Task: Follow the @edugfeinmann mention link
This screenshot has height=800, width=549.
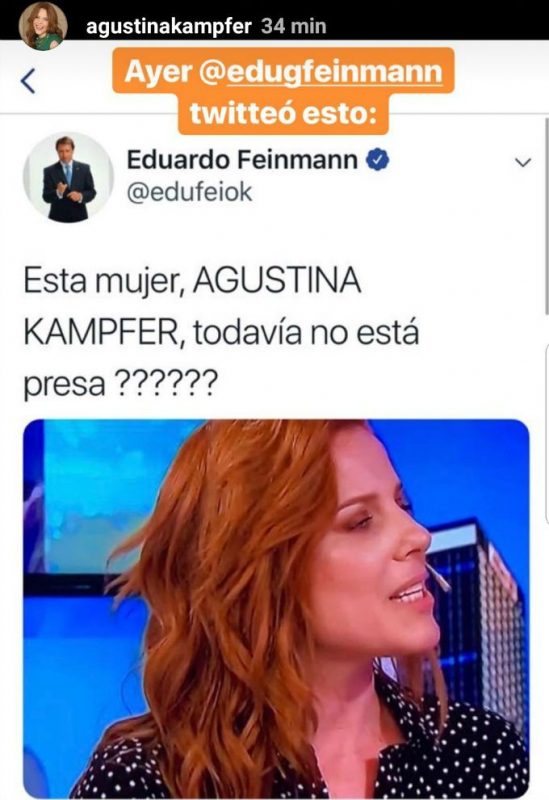Action: pos(320,71)
